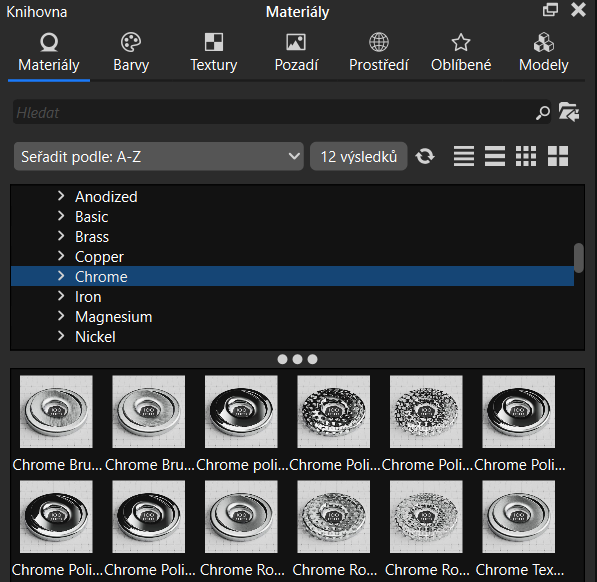Image resolution: width=597 pixels, height=582 pixels.
Task: Open the Prostředí tab
Action: (378, 53)
